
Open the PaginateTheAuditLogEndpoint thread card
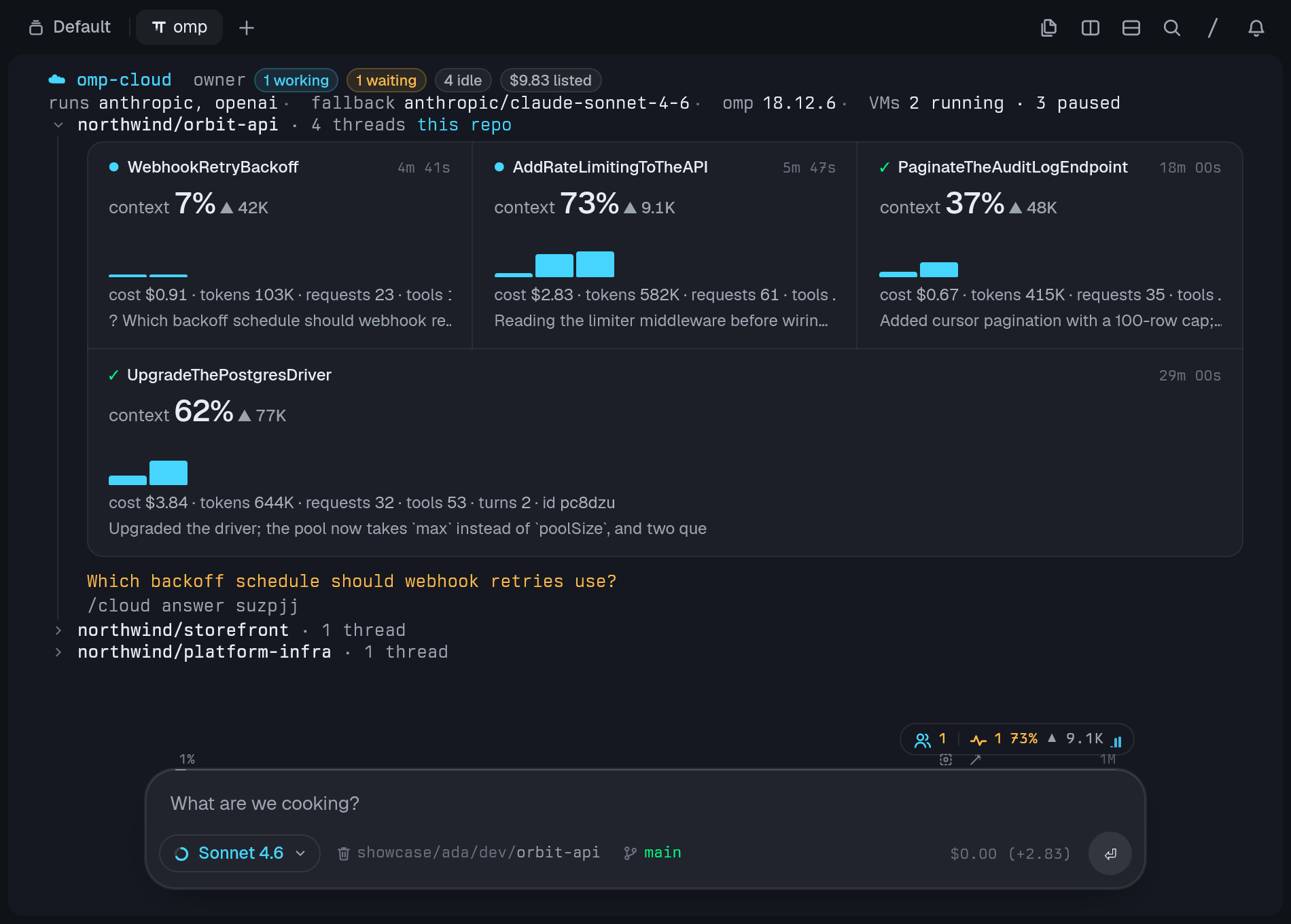pyautogui.click(x=1050, y=246)
